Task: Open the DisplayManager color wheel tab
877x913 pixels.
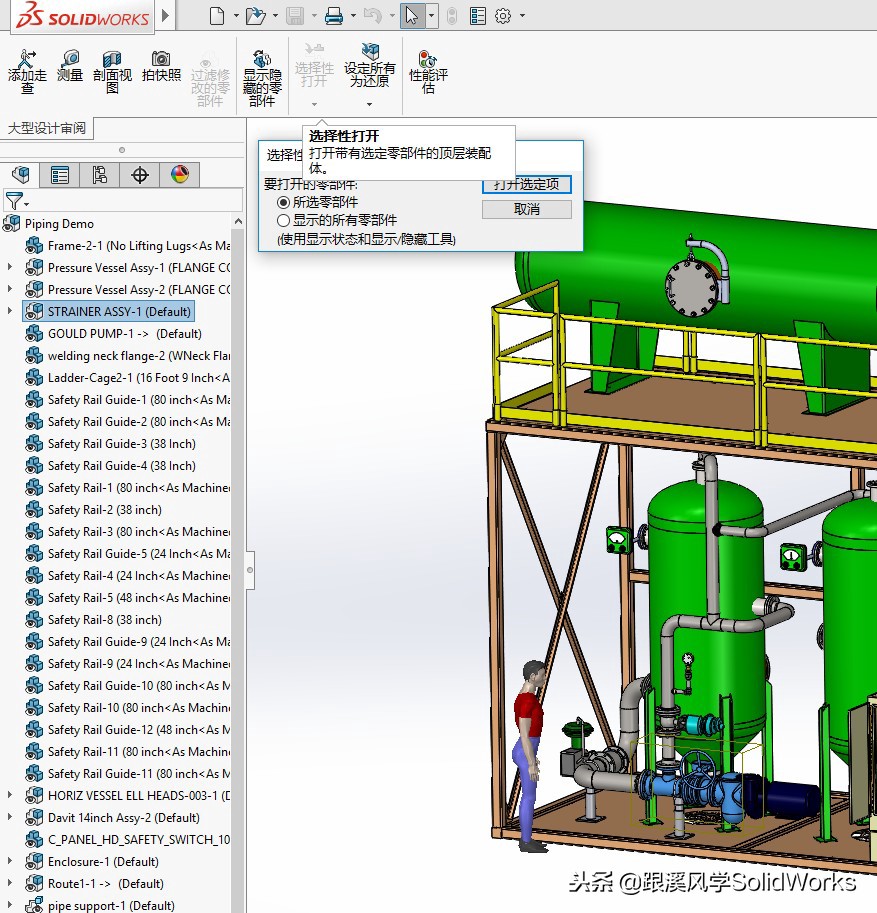Action: (178, 174)
